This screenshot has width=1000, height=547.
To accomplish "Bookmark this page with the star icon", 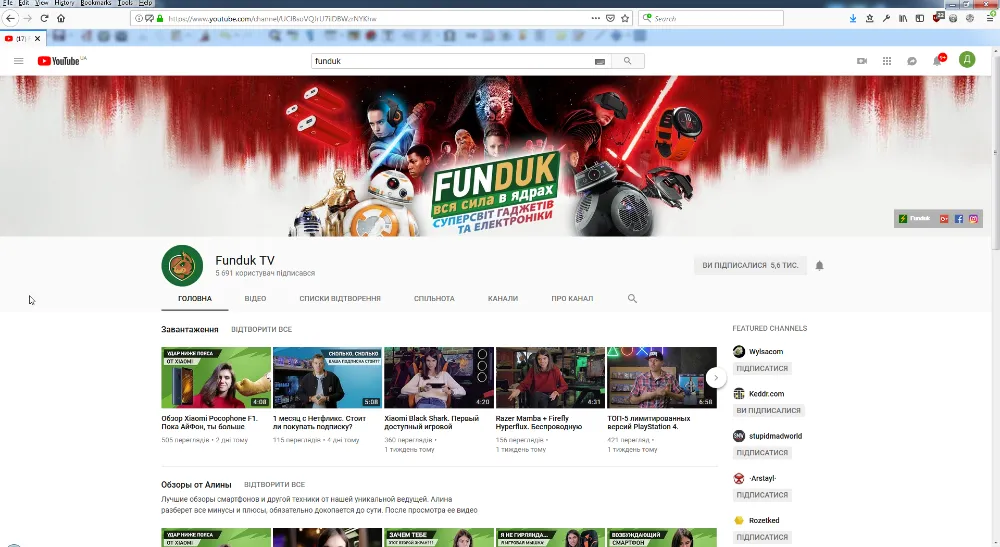I will click(625, 18).
